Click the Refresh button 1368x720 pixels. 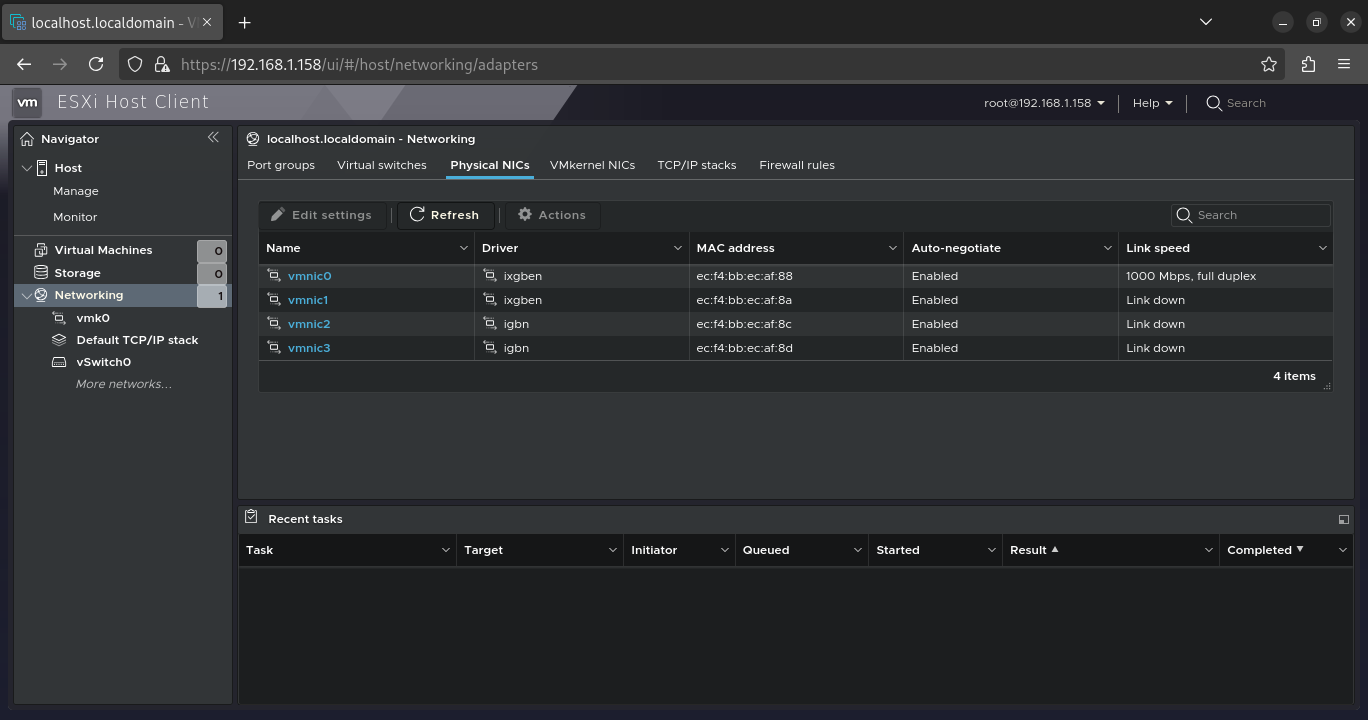coord(444,215)
